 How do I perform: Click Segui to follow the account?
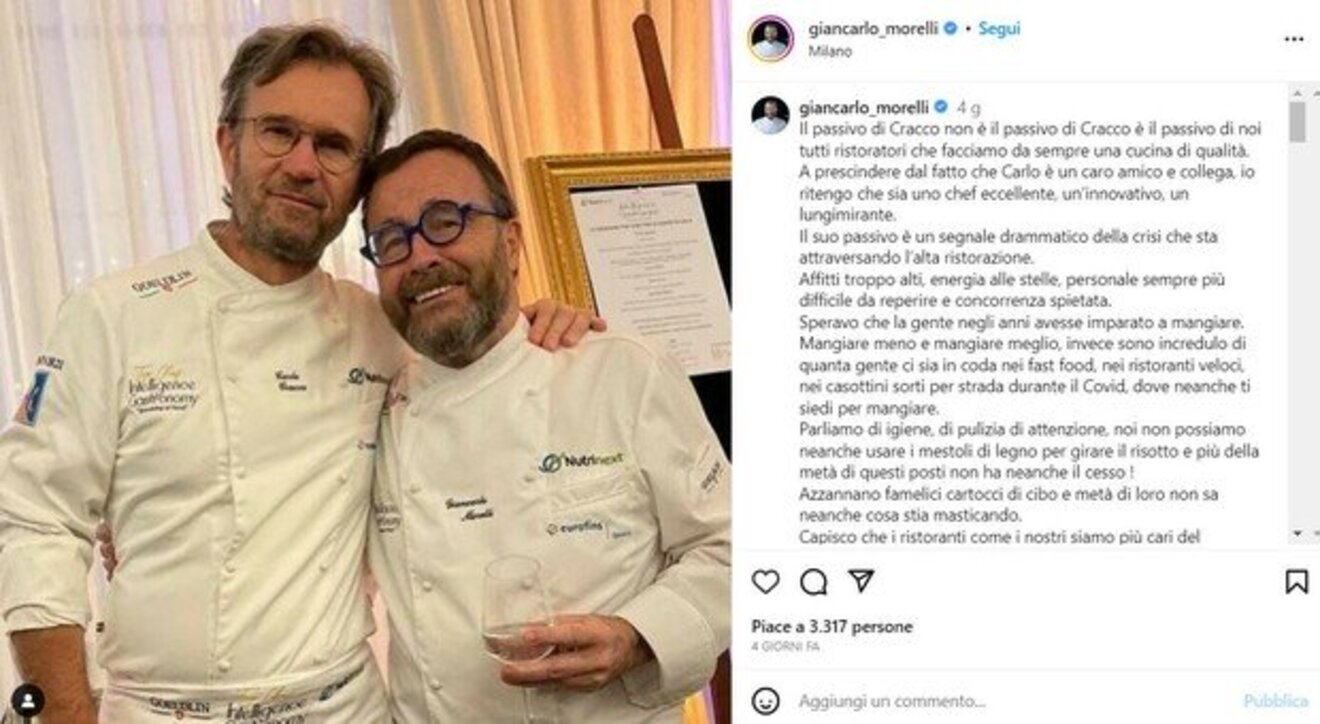click(x=999, y=29)
